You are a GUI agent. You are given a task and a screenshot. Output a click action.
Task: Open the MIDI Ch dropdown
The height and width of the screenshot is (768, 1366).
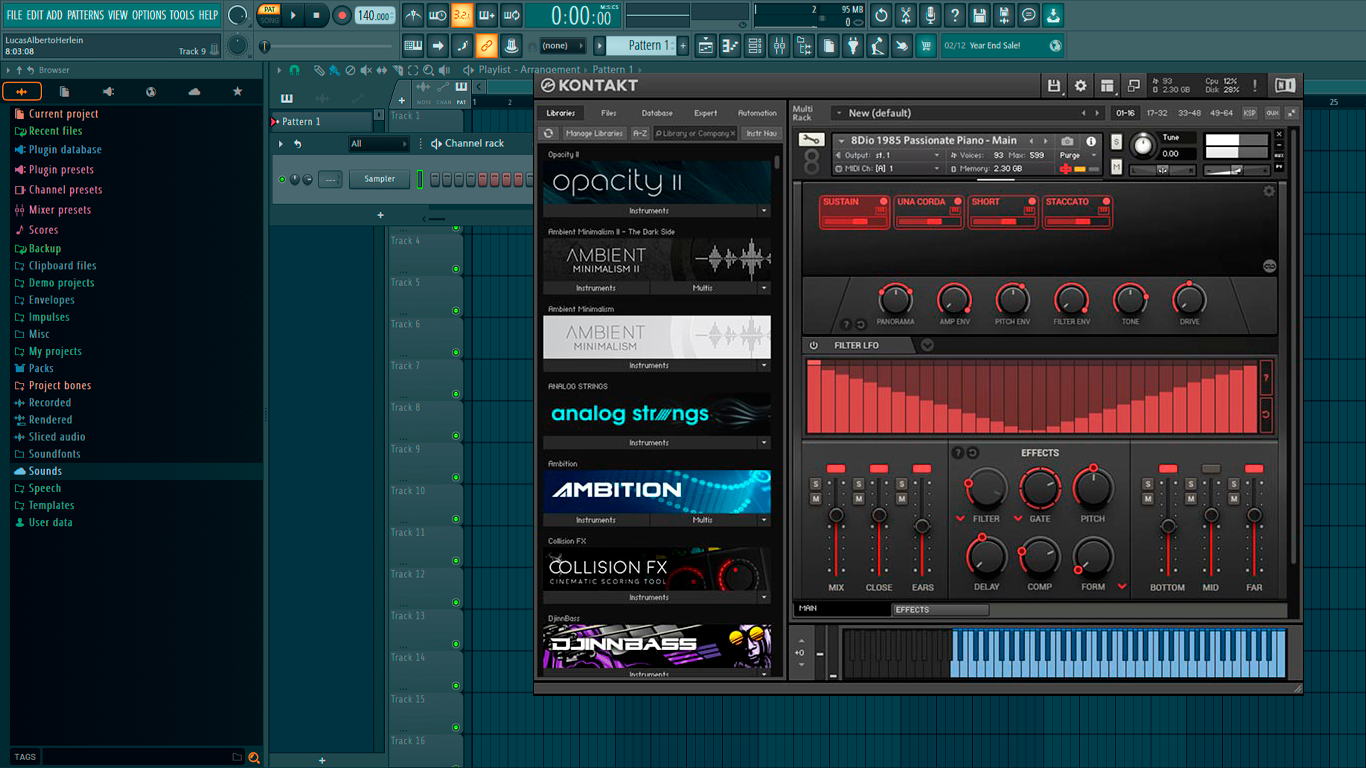point(891,169)
